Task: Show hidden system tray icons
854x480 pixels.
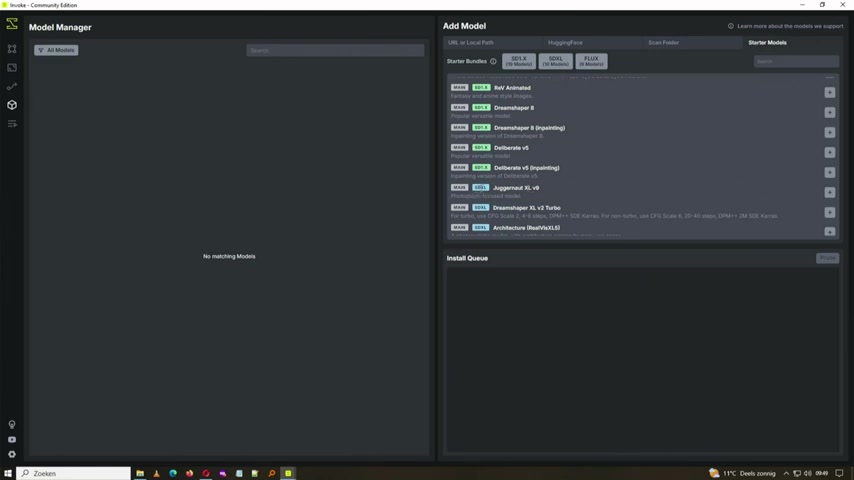Action: 786,473
